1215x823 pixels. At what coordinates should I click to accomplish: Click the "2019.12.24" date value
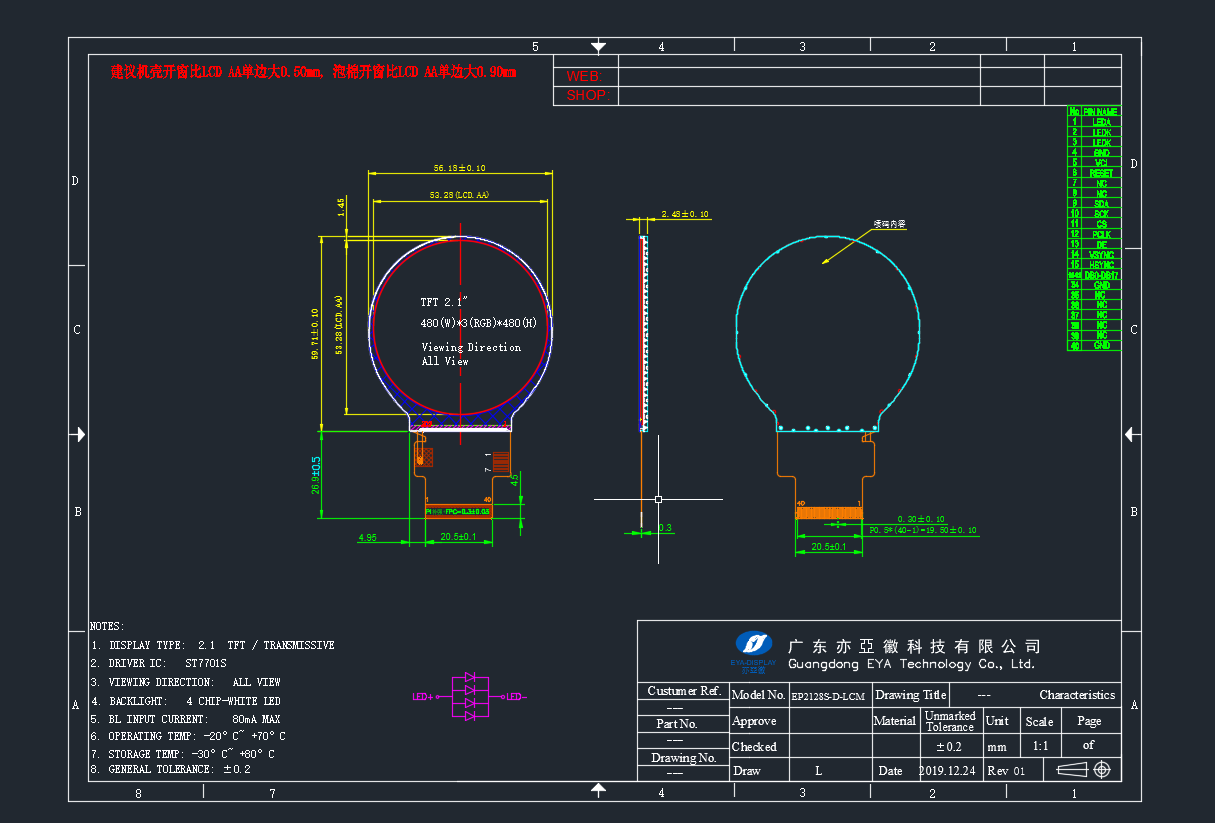(946, 770)
